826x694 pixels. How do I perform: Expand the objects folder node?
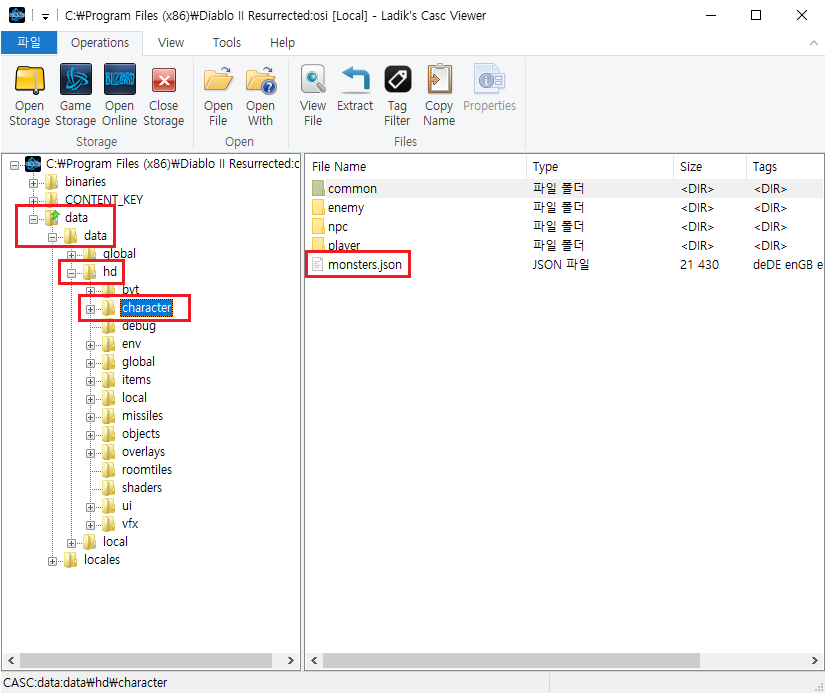coord(90,435)
